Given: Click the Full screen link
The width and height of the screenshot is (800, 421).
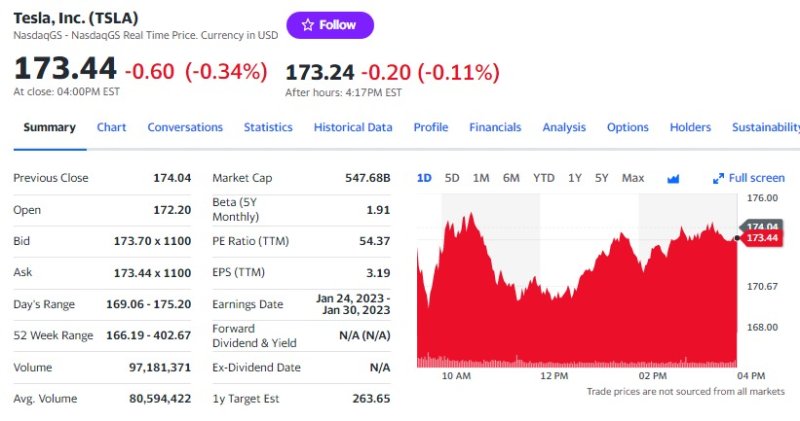Looking at the screenshot, I should 756,178.
